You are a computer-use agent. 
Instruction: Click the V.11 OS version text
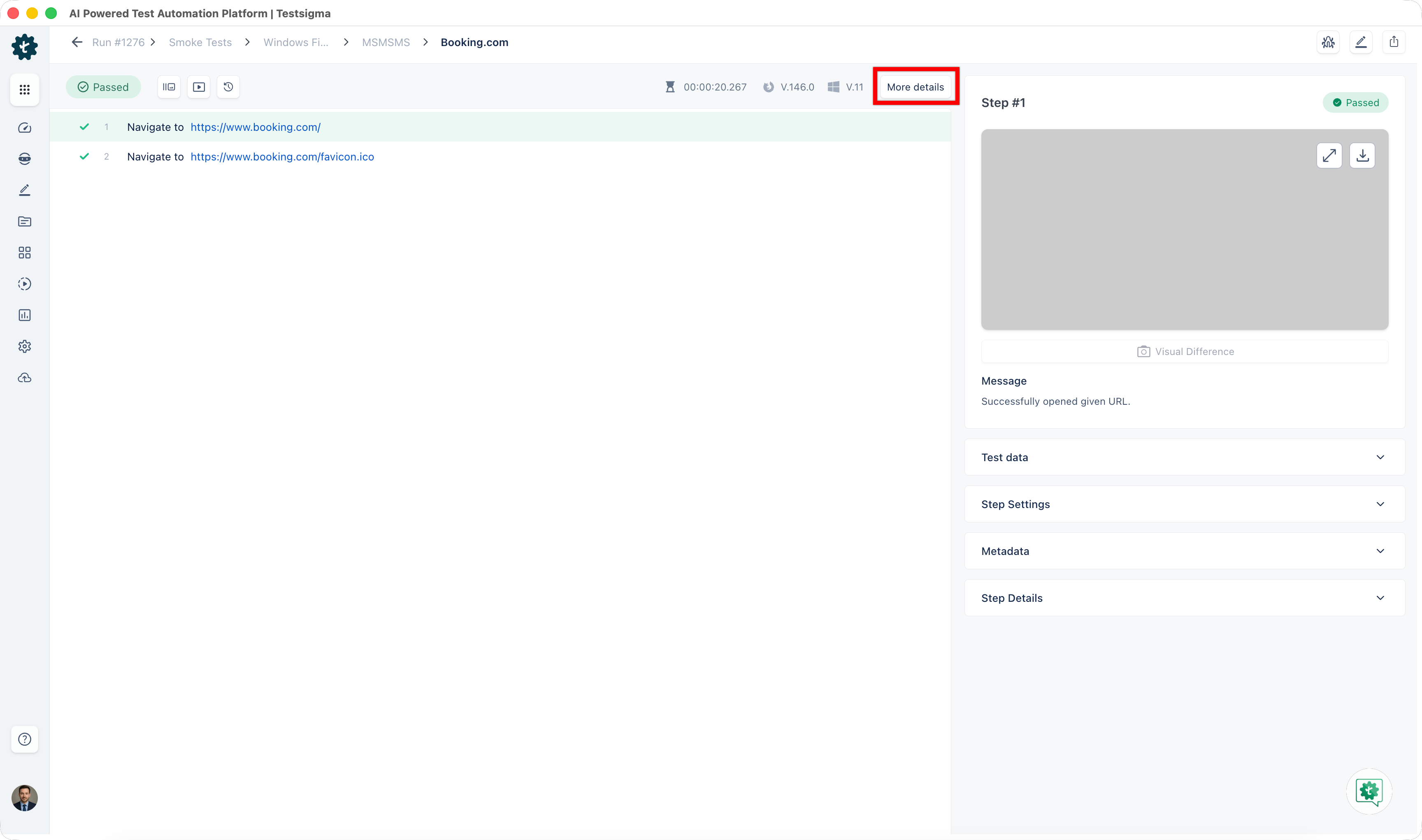point(854,87)
